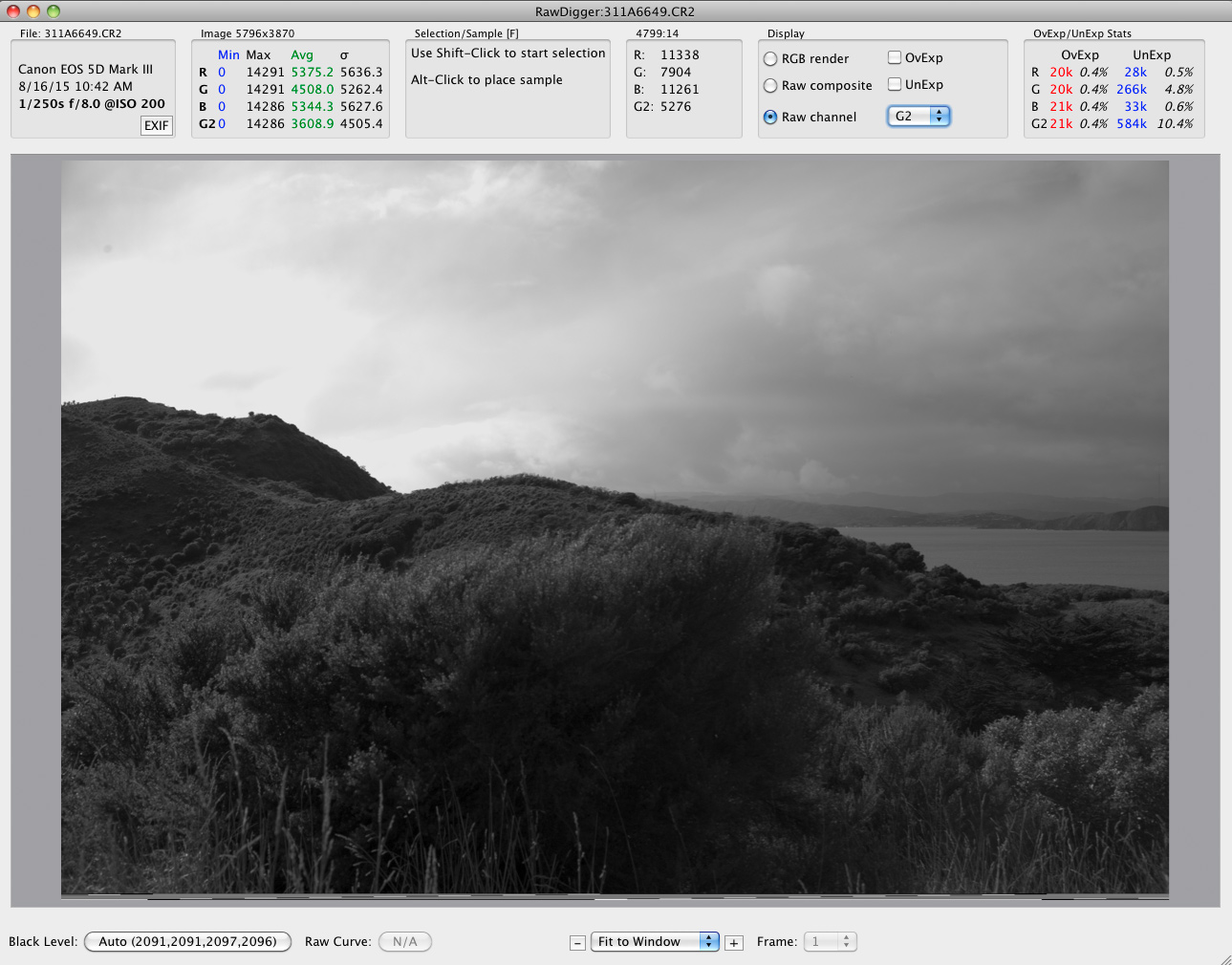The image size is (1232, 965).
Task: Click the Frame number stepper arrows
Action: pos(846,941)
